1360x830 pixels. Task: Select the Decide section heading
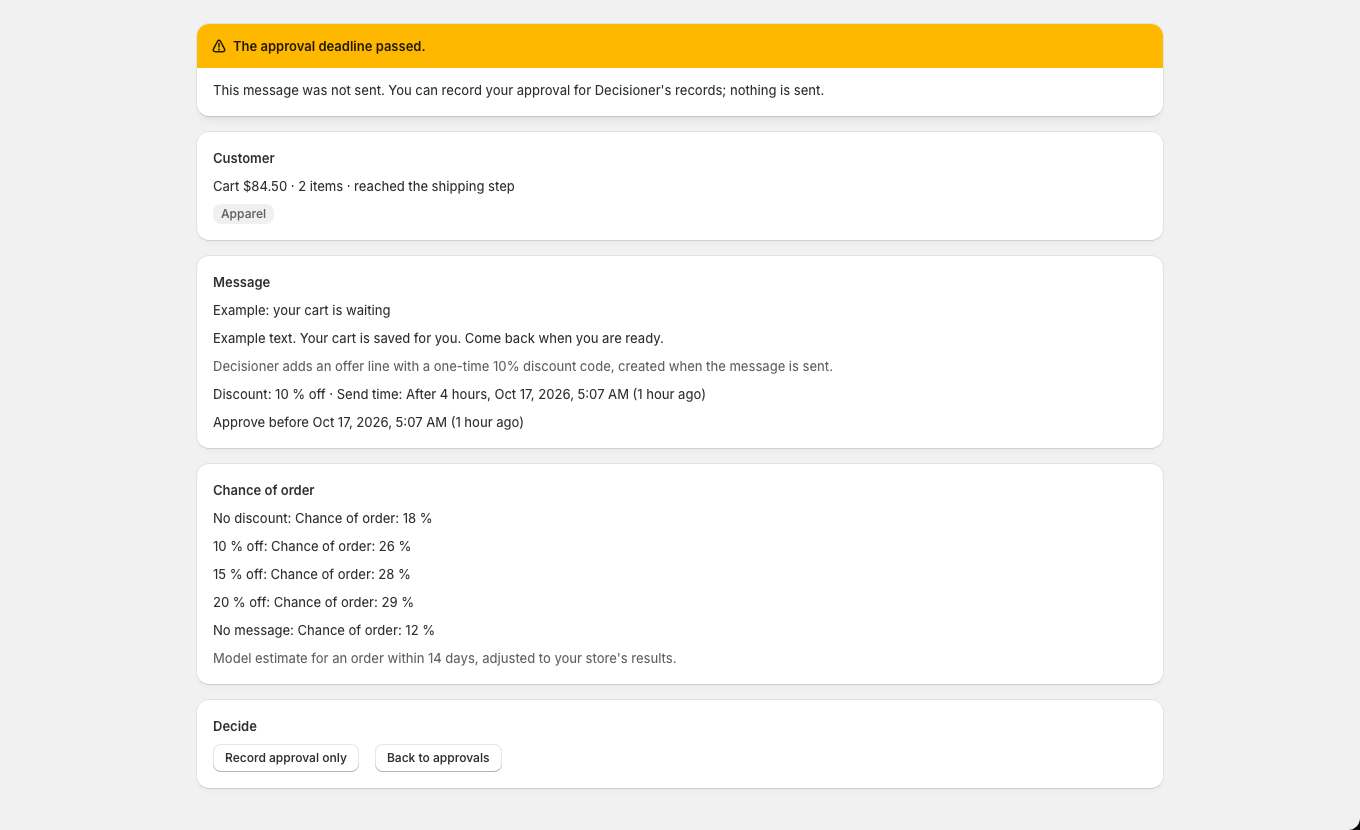click(235, 726)
